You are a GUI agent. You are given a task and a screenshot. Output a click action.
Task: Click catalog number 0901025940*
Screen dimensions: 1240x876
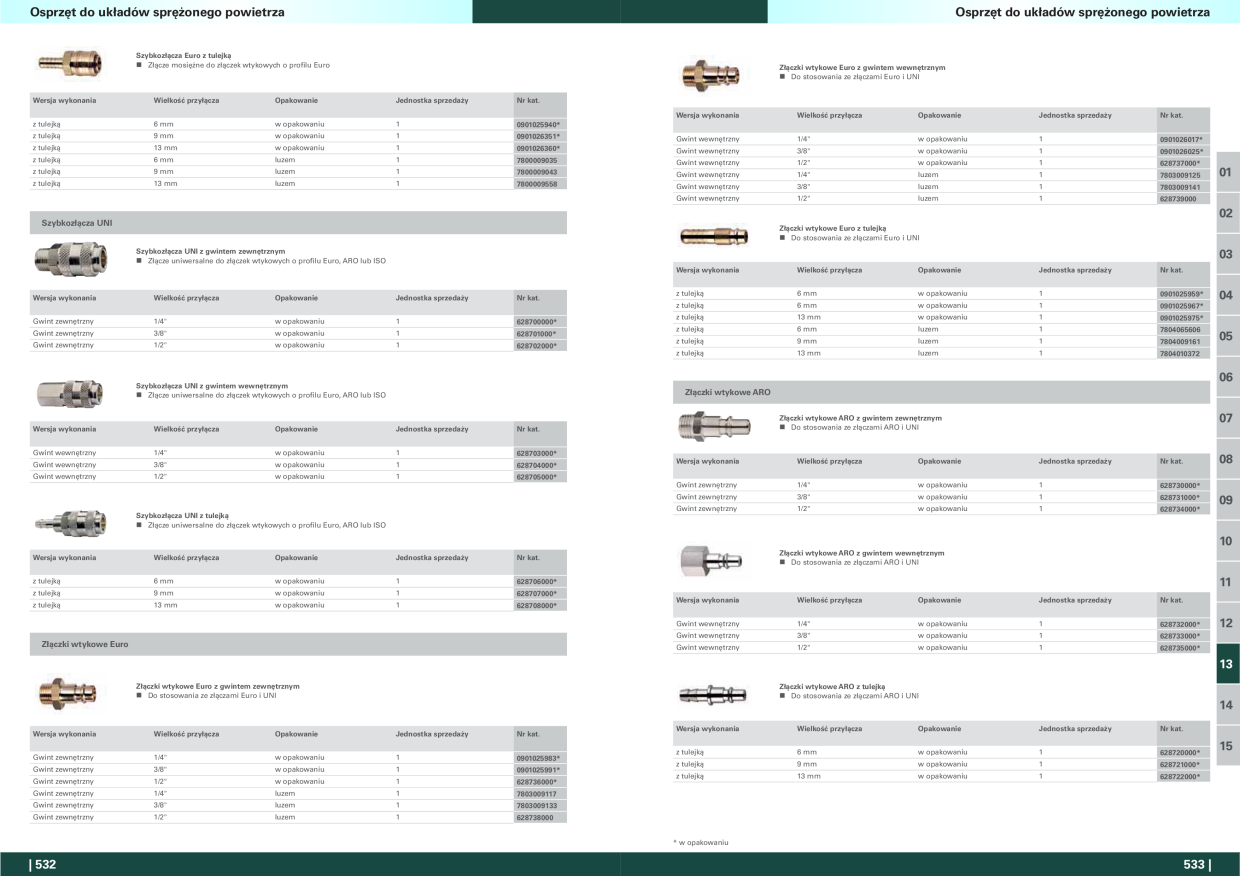[x=538, y=124]
